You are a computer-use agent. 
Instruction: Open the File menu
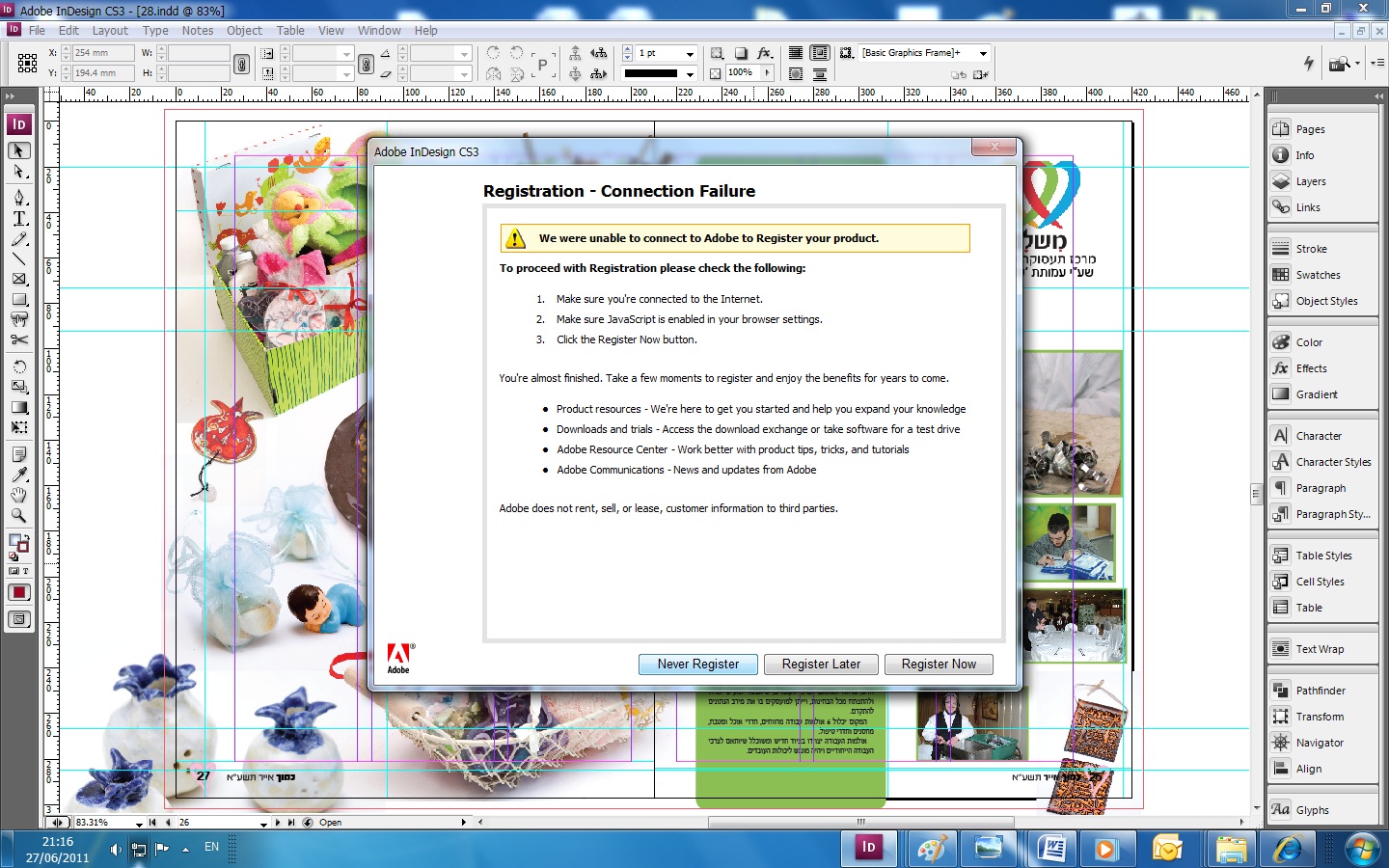point(37,31)
